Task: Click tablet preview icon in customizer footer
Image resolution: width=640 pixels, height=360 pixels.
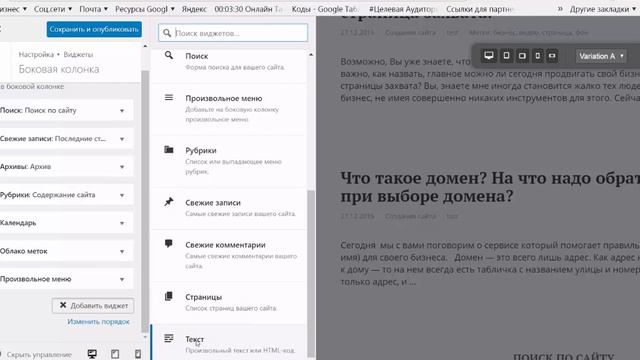Action: click(x=115, y=354)
